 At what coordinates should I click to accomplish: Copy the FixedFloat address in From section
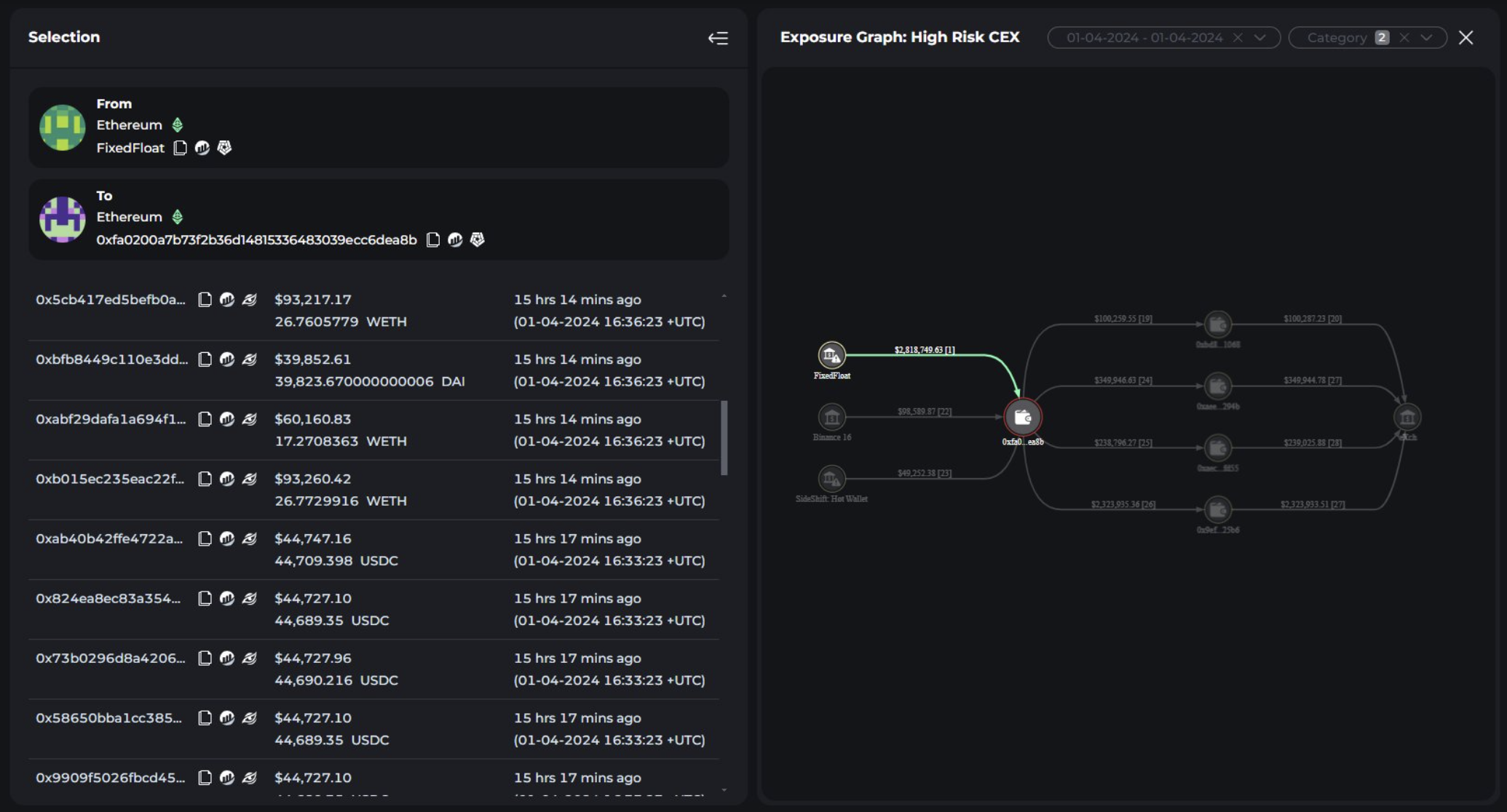click(180, 148)
